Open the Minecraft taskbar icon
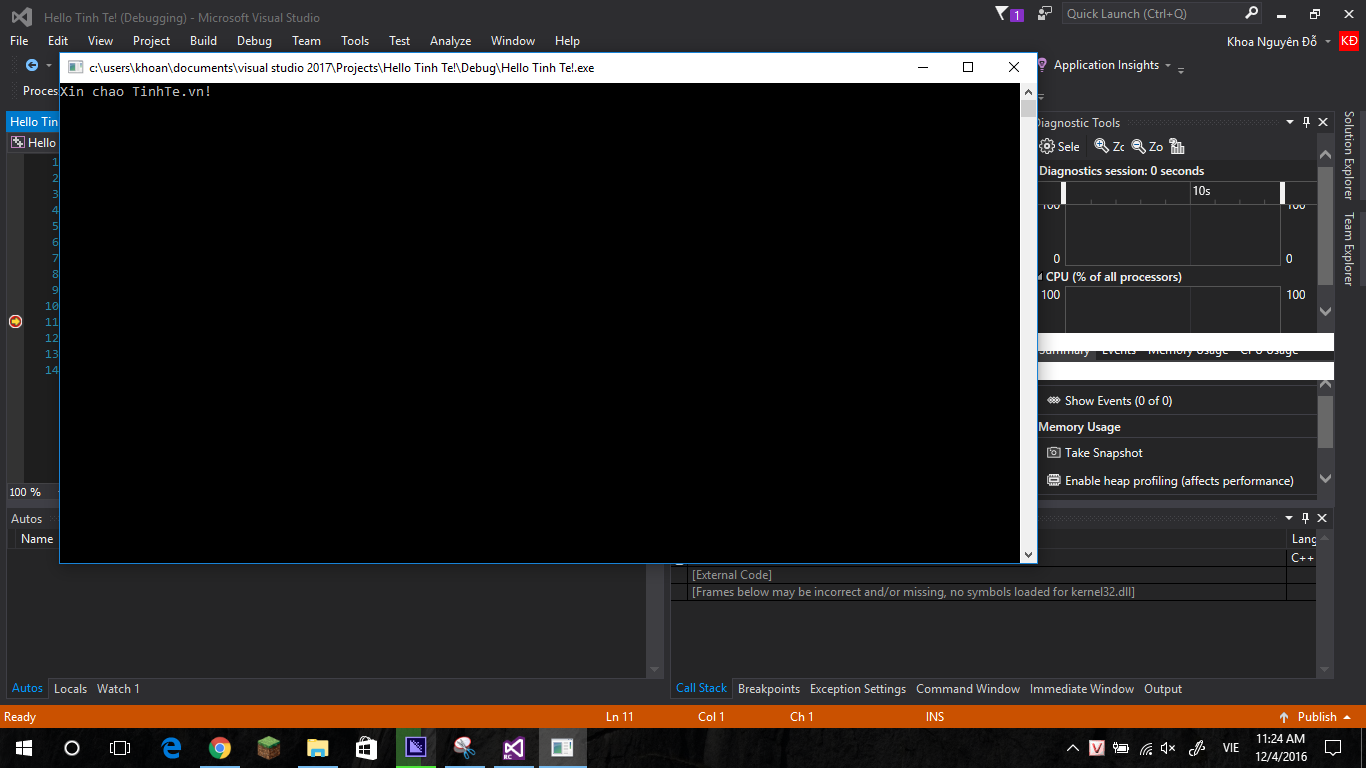Image resolution: width=1366 pixels, height=768 pixels. [x=269, y=747]
